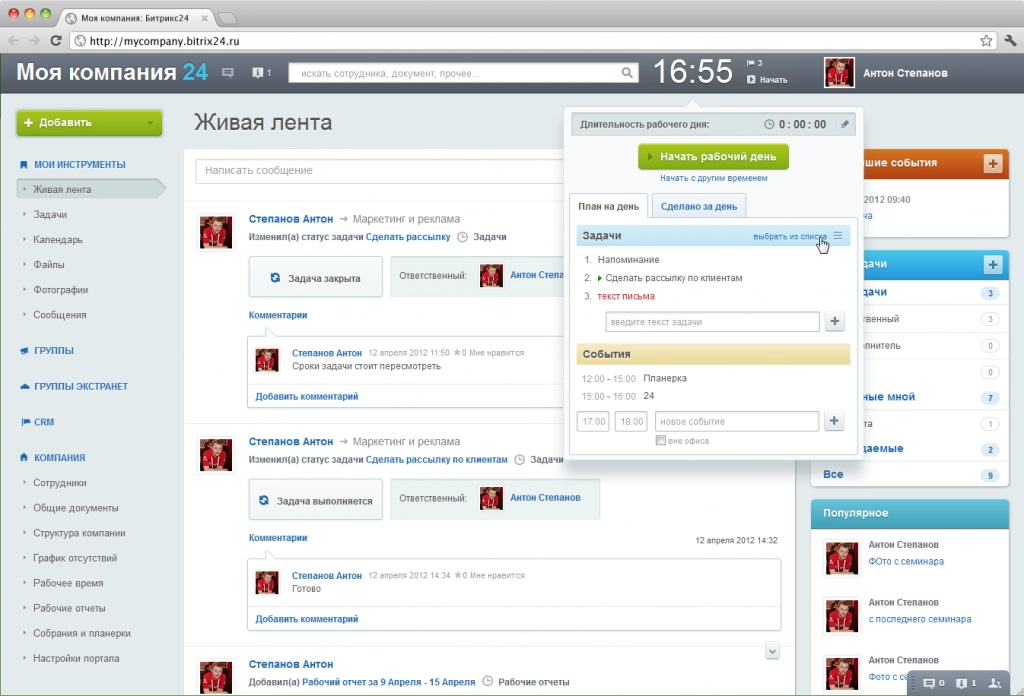Edit work day duration via pencil icon
The height and width of the screenshot is (696, 1024).
click(x=845, y=123)
